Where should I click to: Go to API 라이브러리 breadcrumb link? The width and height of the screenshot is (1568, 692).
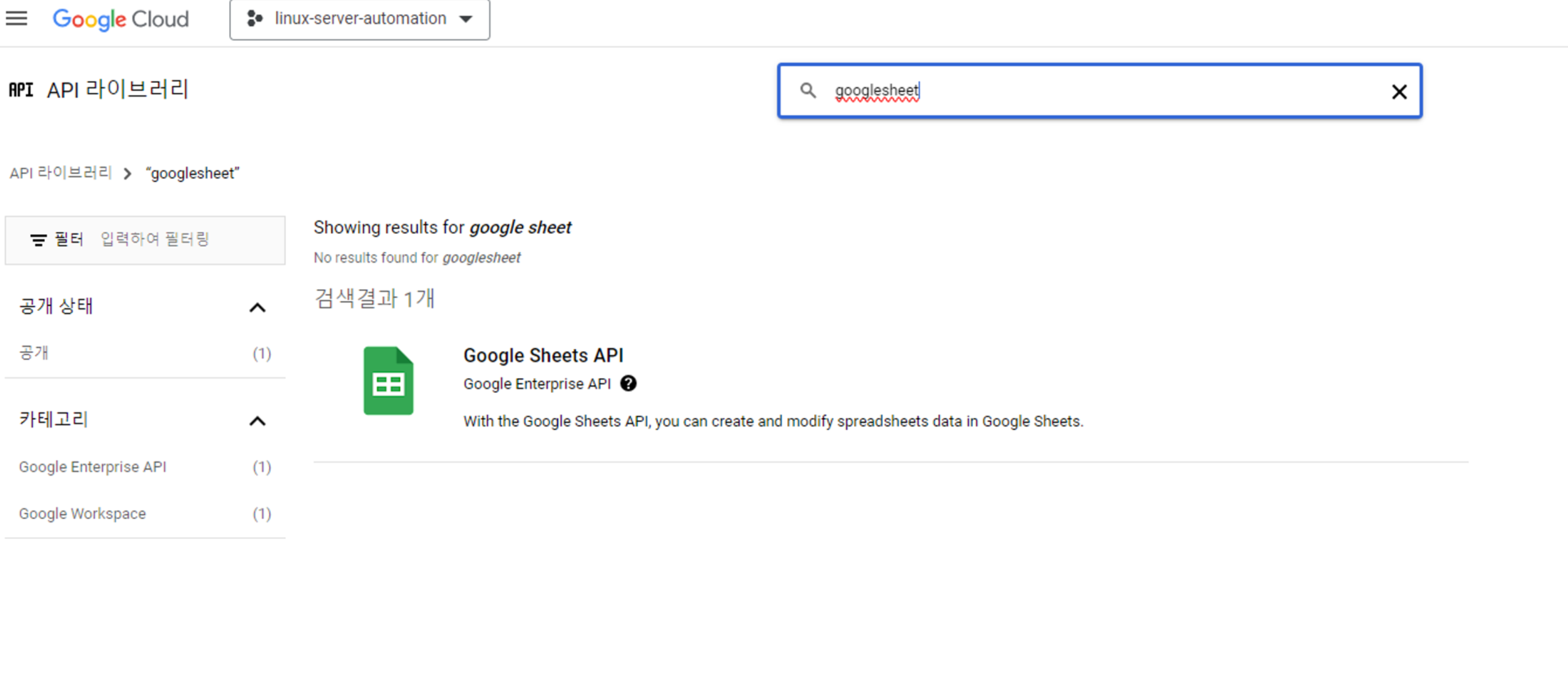coord(61,173)
